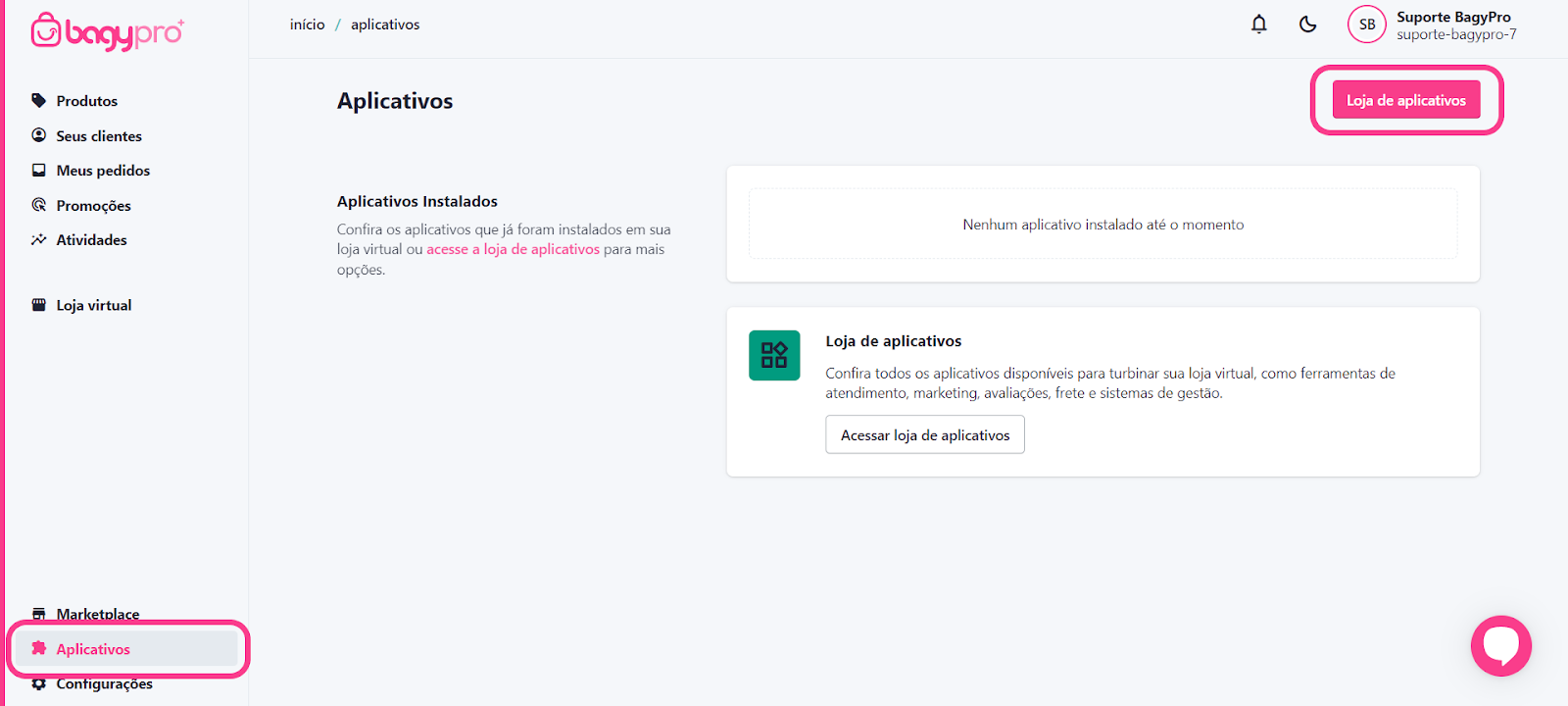The image size is (1568, 706).
Task: Open Suporte BagyPro account menu
Action: point(1453,17)
